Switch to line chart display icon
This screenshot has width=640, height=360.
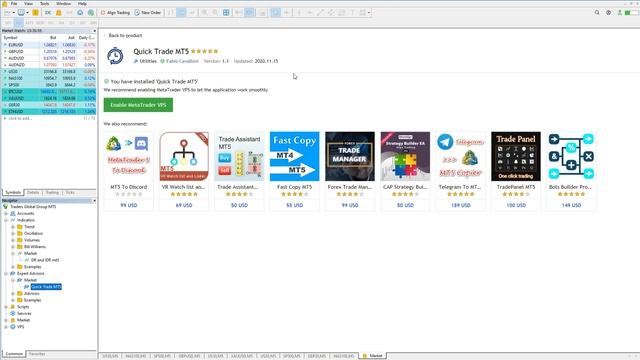192,13
